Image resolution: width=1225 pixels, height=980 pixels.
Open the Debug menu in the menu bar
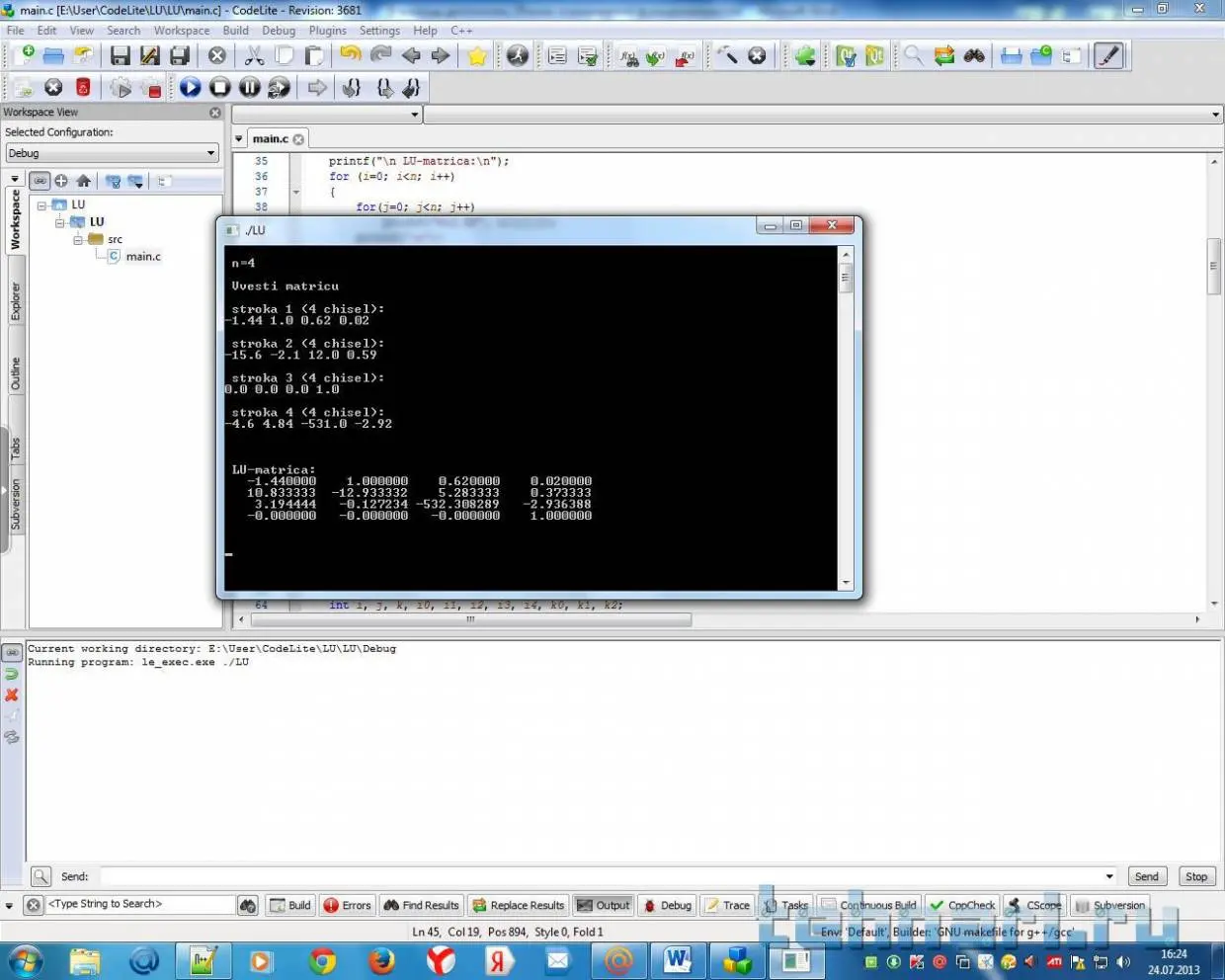coord(279,31)
